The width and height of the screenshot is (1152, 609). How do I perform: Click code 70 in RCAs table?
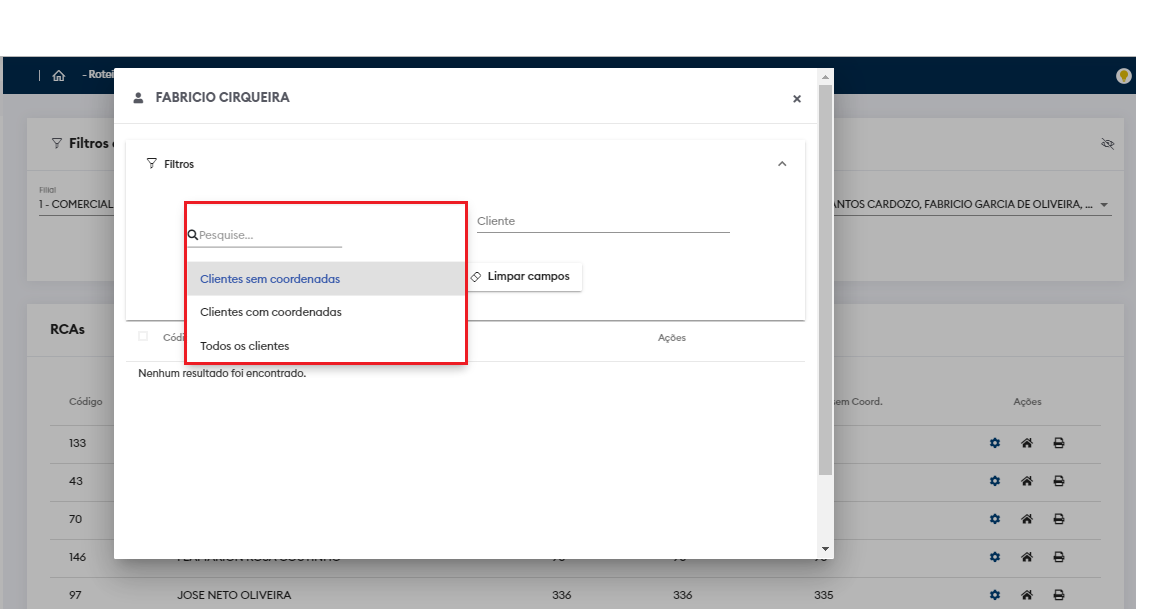tap(76, 519)
